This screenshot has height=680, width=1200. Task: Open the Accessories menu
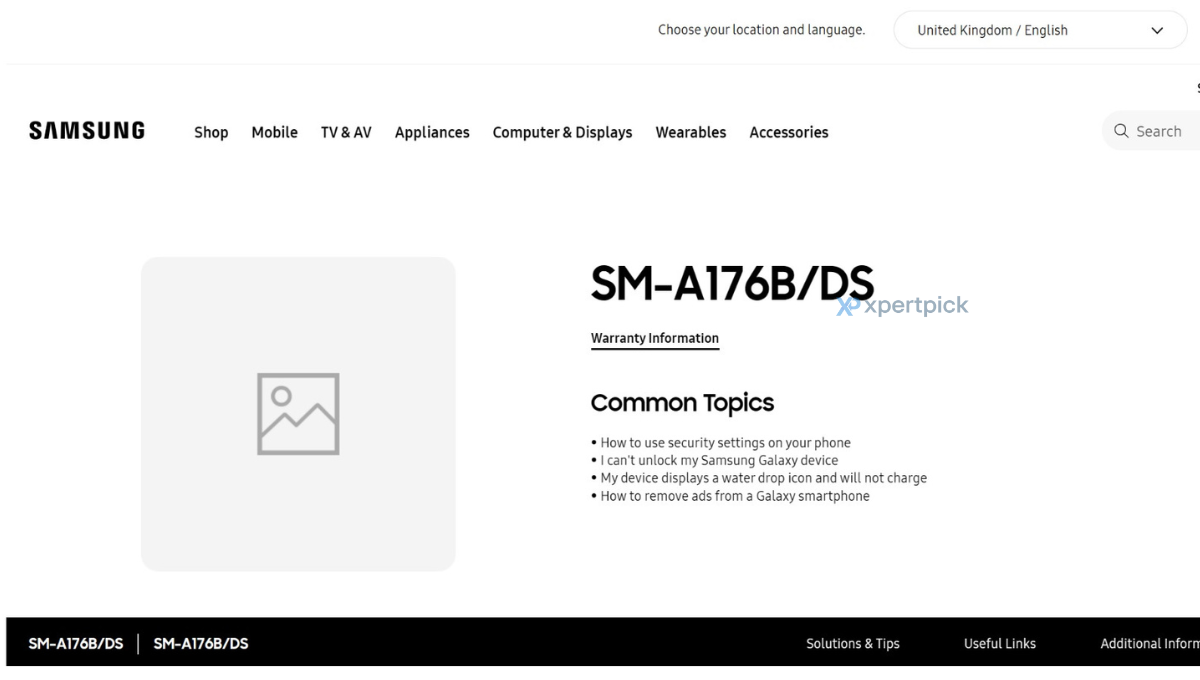(789, 132)
